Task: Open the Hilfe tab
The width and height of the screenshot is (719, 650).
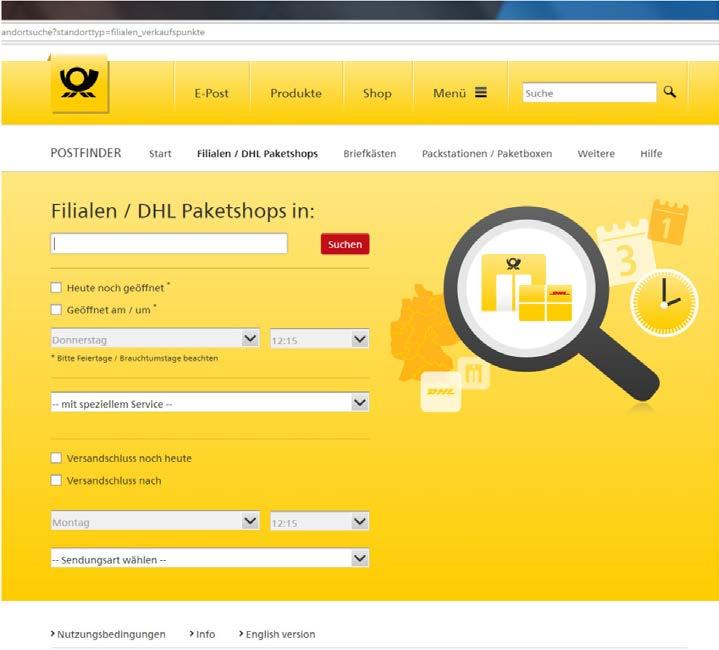Action: coord(651,154)
